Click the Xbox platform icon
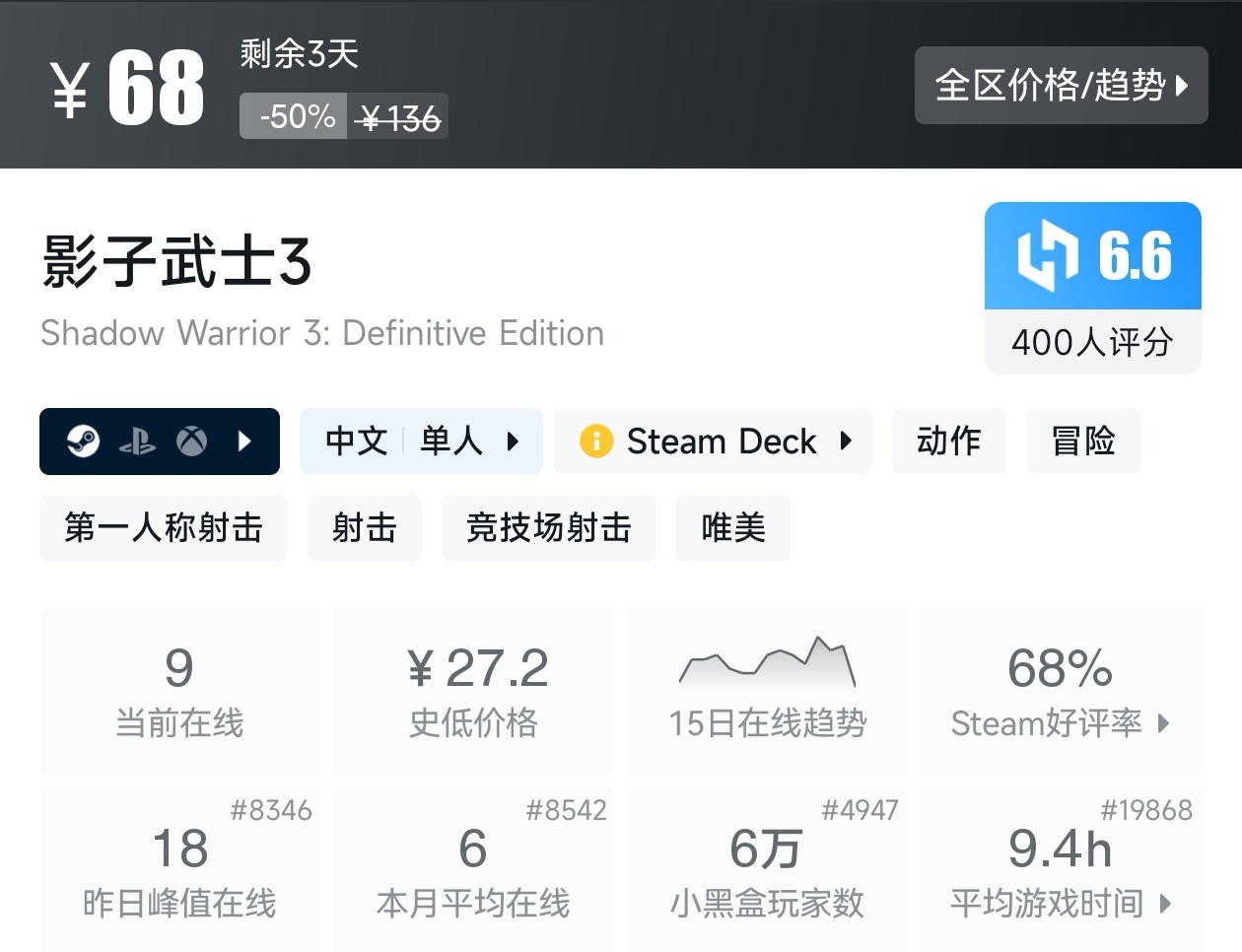The height and width of the screenshot is (952, 1242). click(191, 441)
